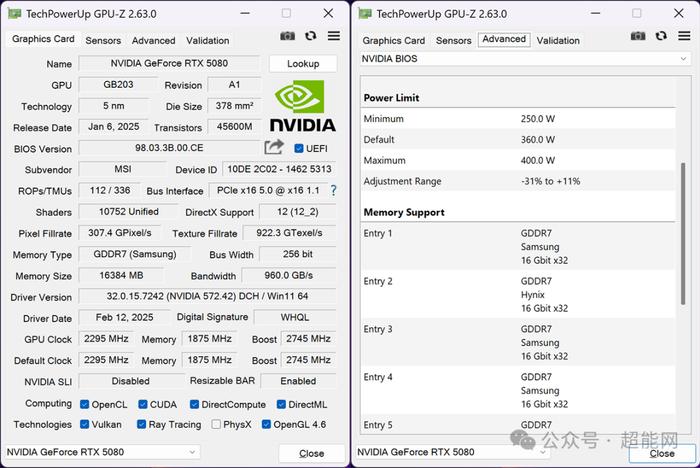The image size is (700, 468).
Task: Open Validation tab in right window
Action: point(558,41)
